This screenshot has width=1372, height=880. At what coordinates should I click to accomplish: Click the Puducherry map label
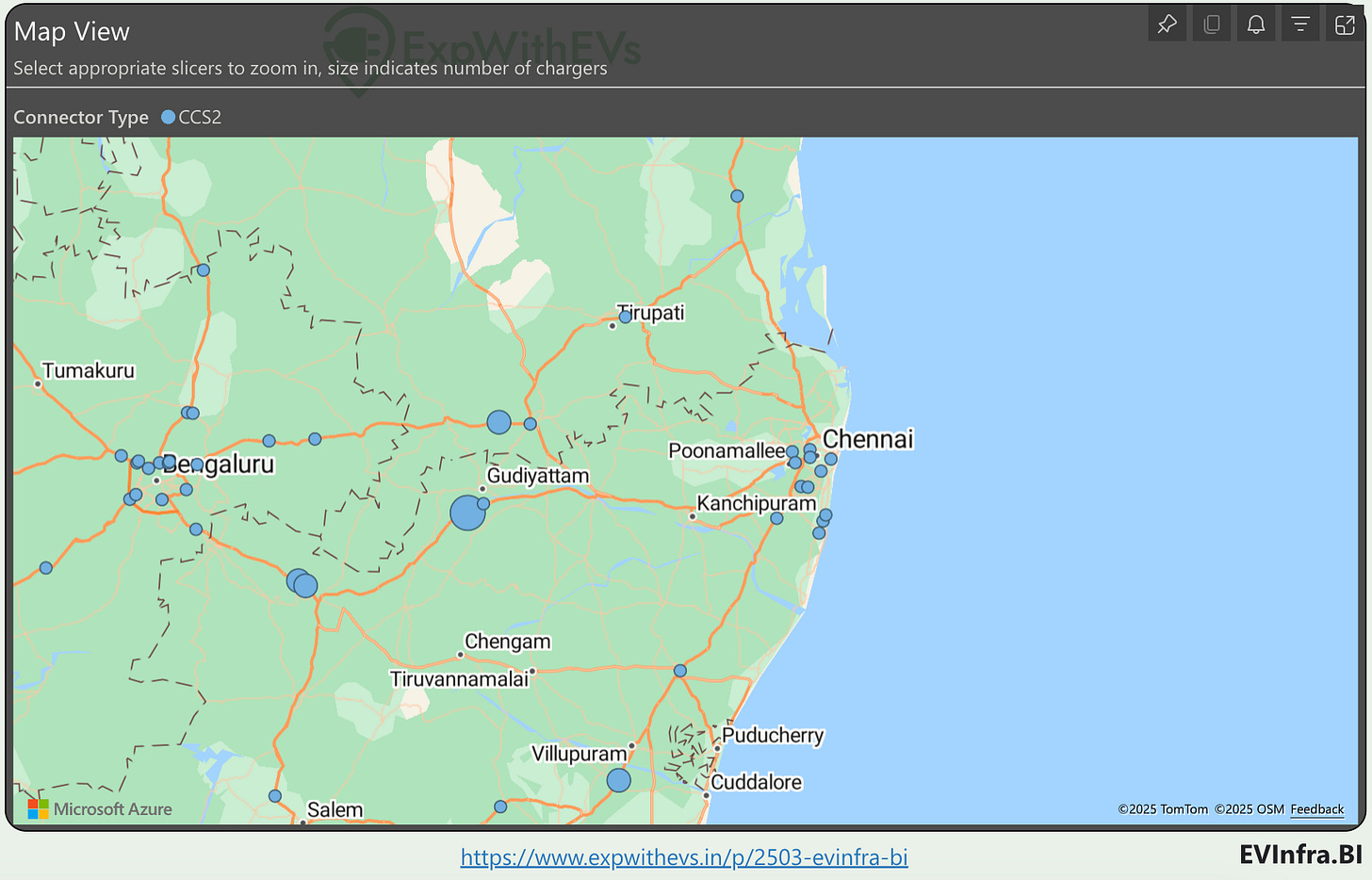(x=773, y=735)
